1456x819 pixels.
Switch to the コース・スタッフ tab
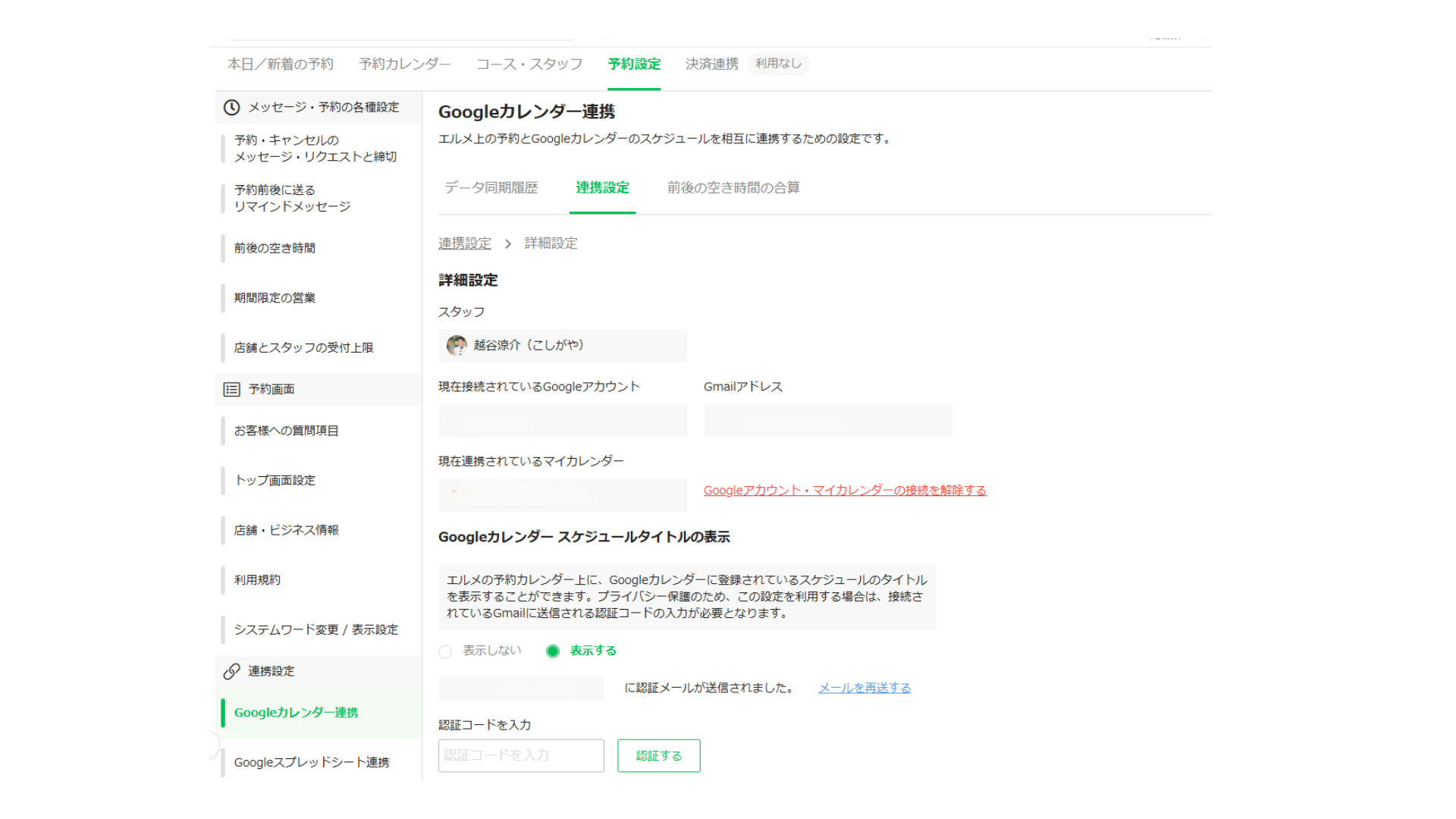click(x=529, y=64)
